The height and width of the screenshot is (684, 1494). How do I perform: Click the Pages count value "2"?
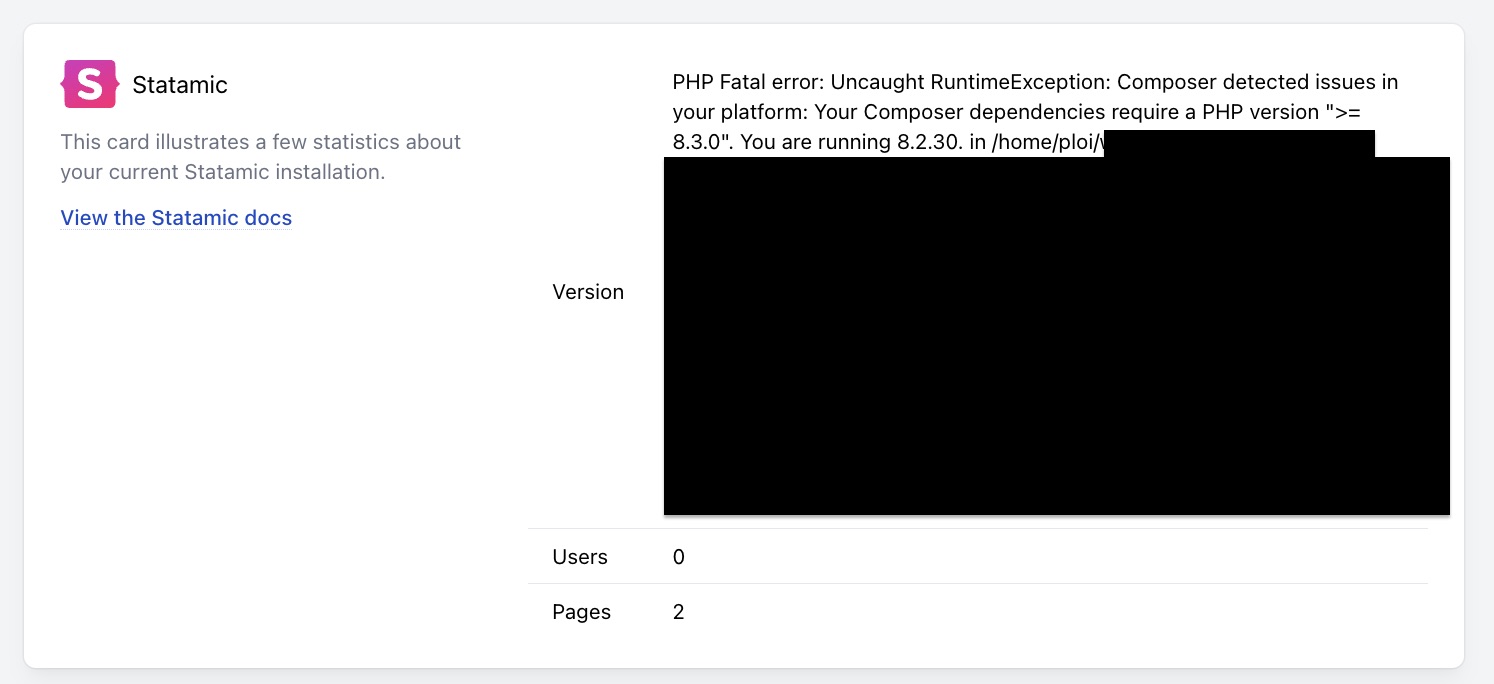coord(679,612)
